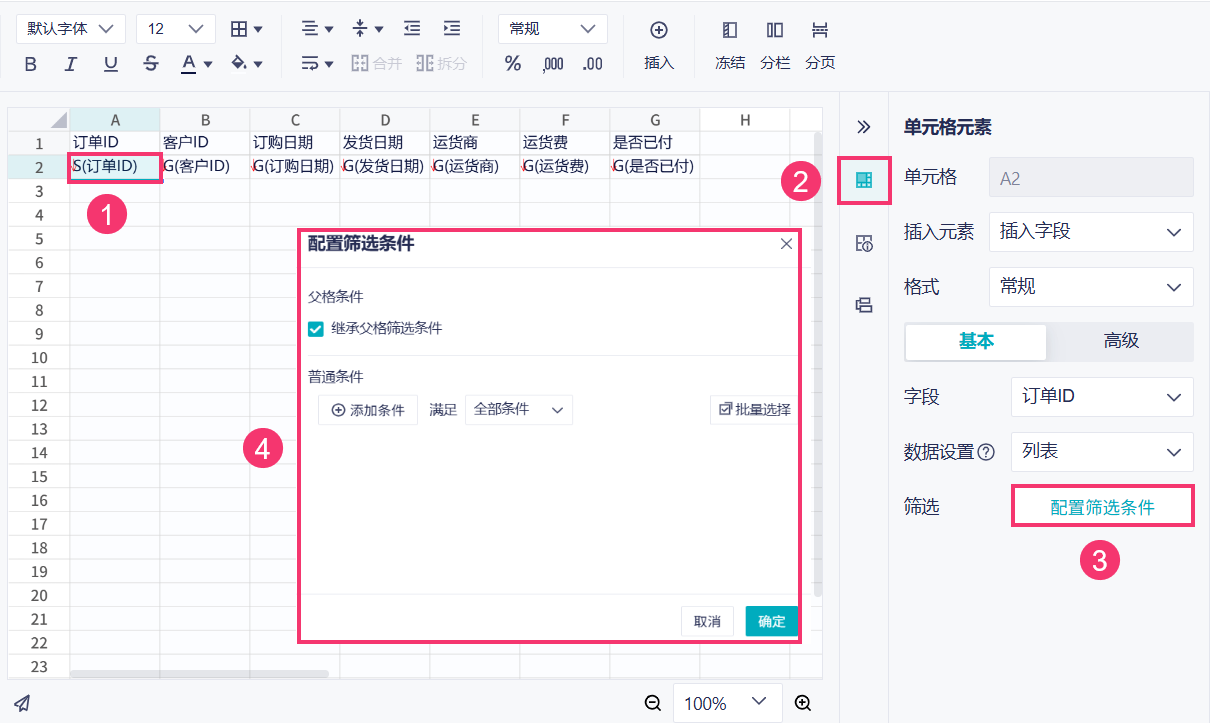1210x723 pixels.
Task: Toggle 继承父格筛选条件 checkbox
Action: (x=316, y=328)
